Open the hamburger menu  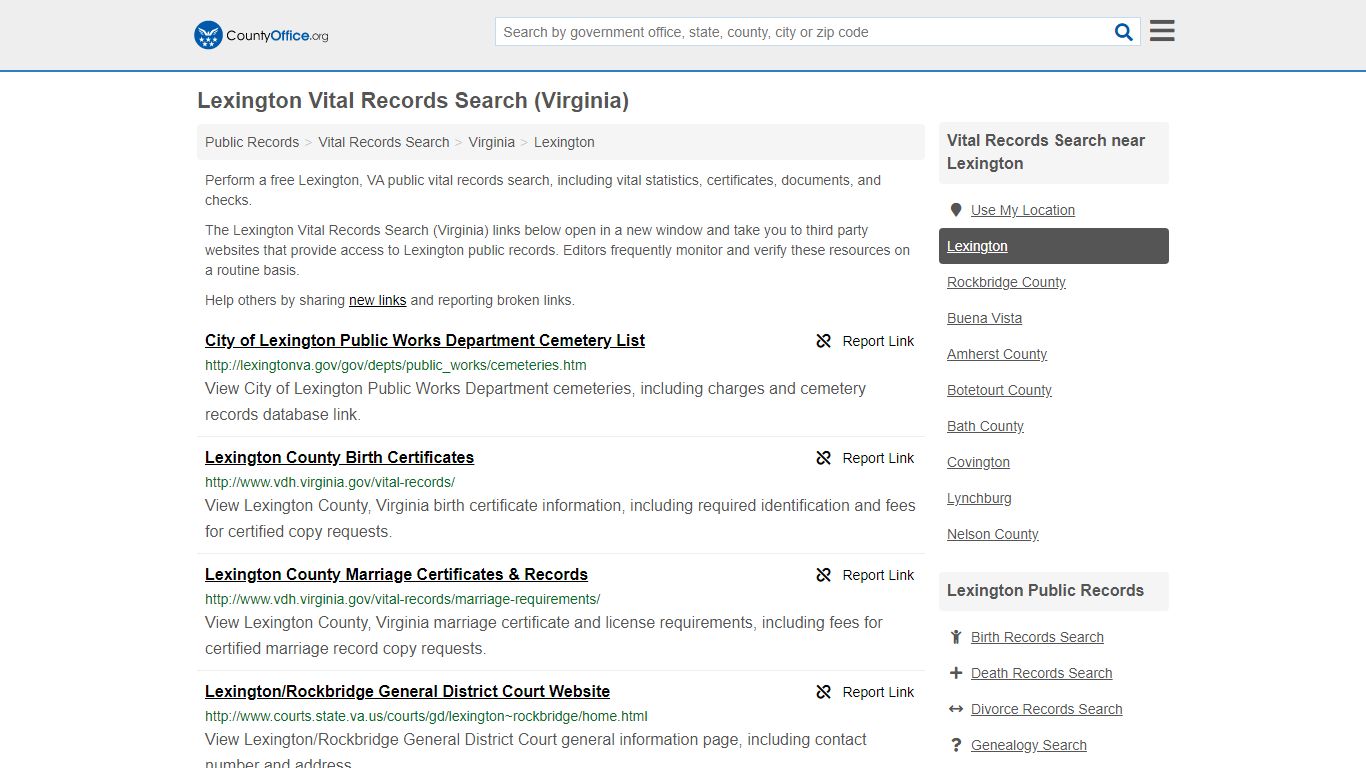coord(1162,31)
